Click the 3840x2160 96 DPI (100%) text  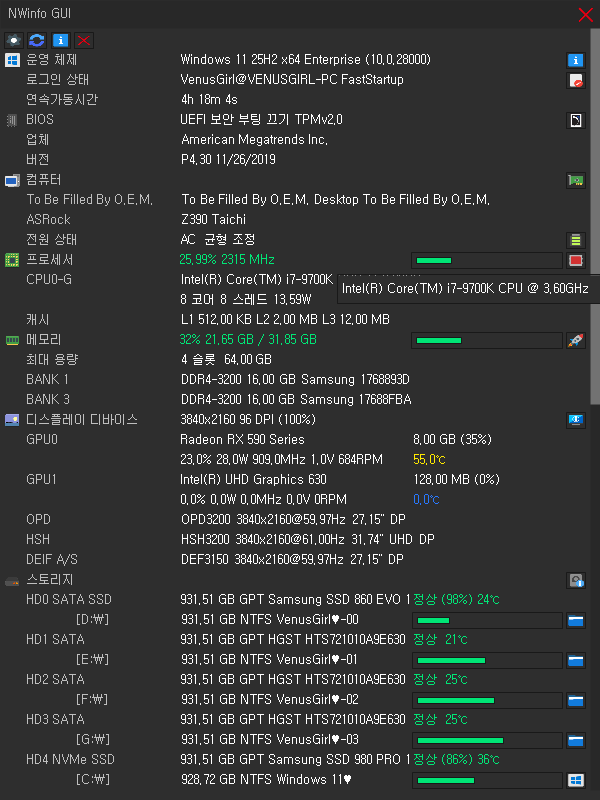coord(248,419)
